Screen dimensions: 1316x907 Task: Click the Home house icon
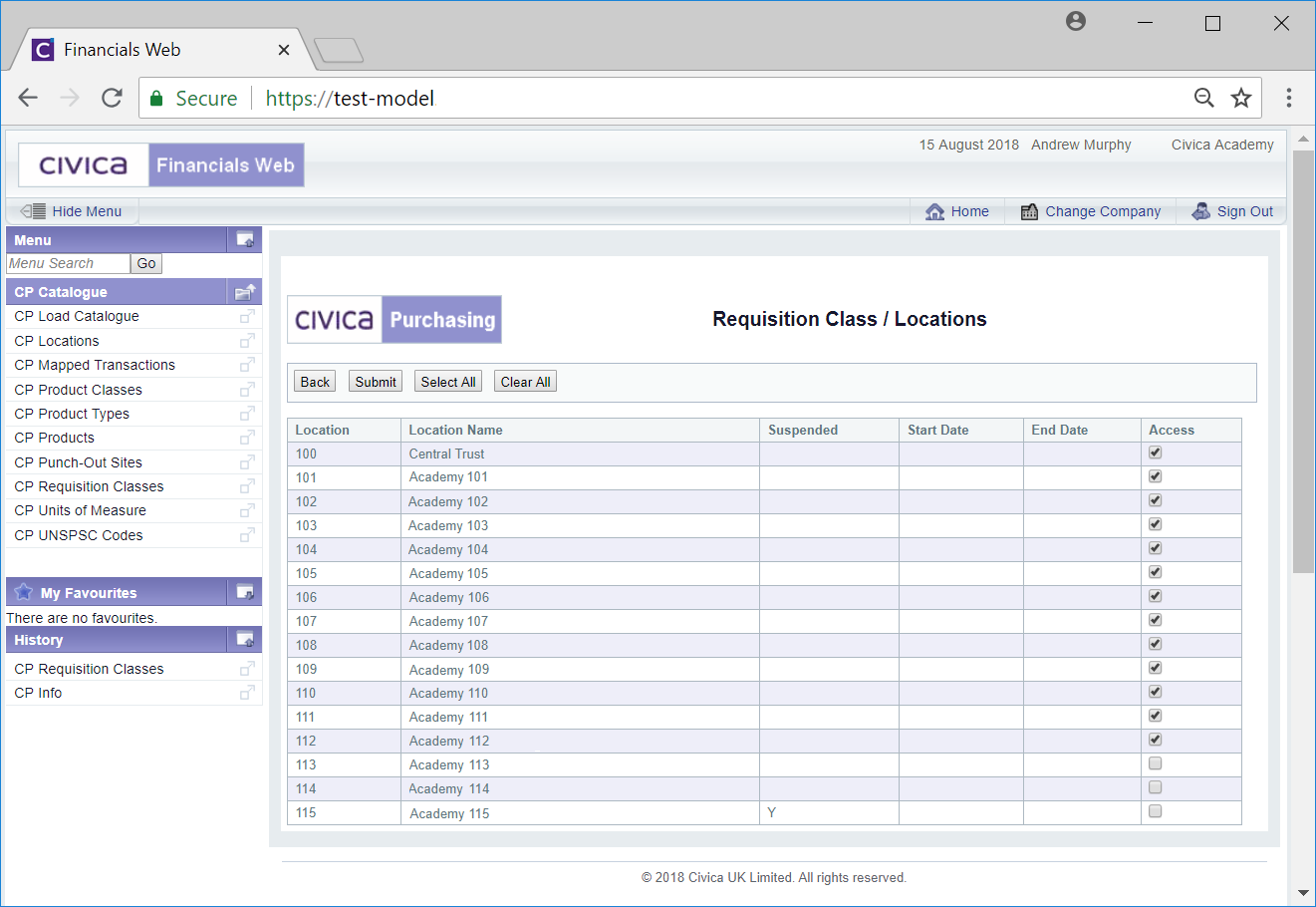pos(934,211)
